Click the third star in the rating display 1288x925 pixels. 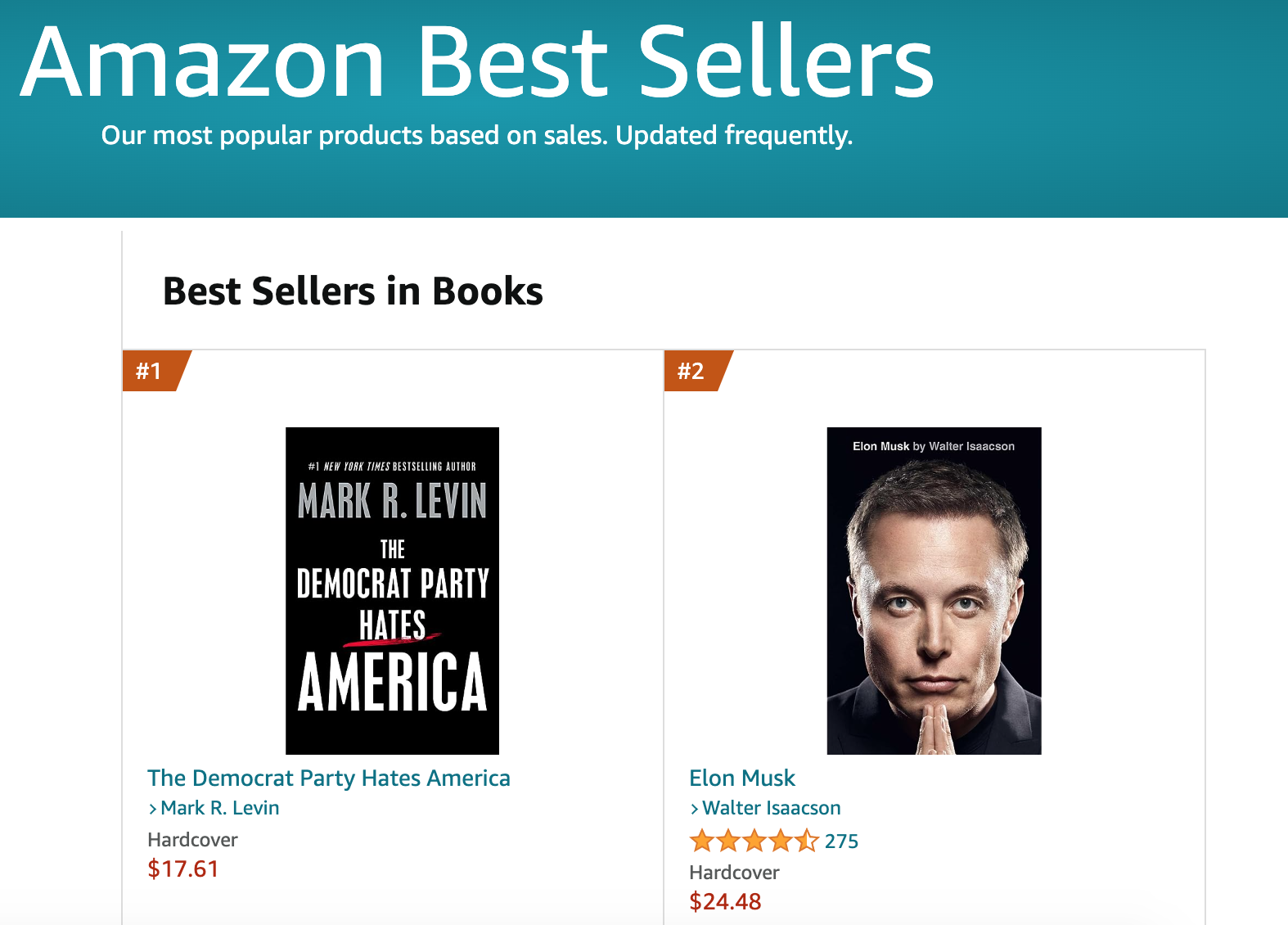756,841
